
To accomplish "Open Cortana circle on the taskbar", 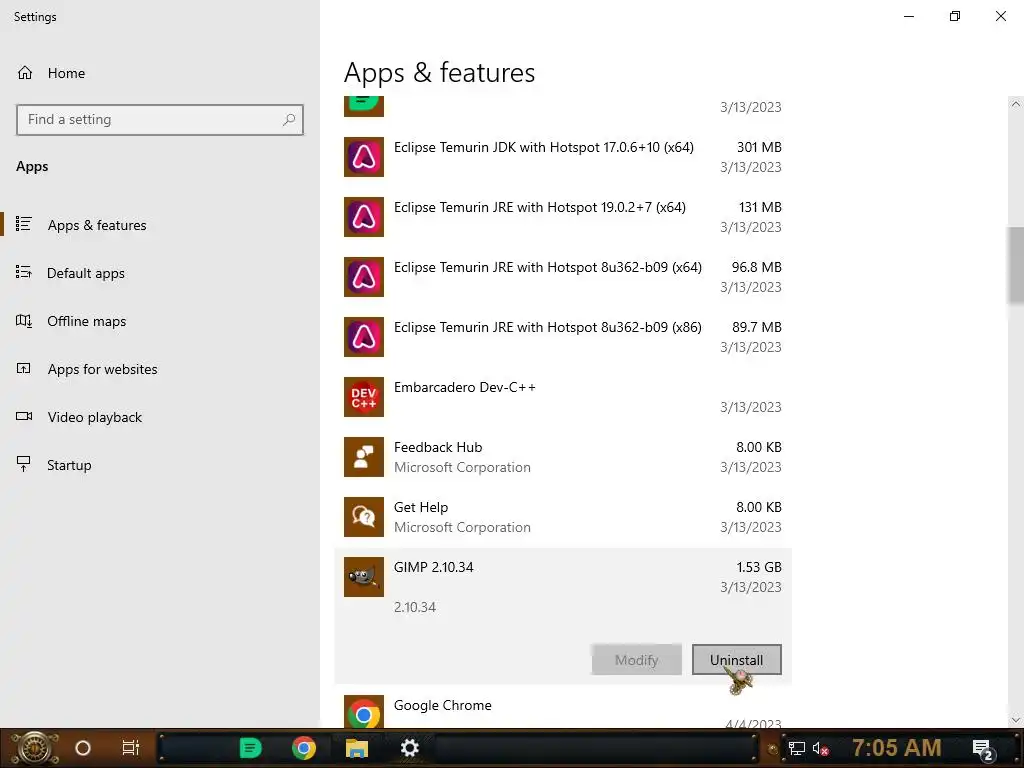I will tap(83, 748).
